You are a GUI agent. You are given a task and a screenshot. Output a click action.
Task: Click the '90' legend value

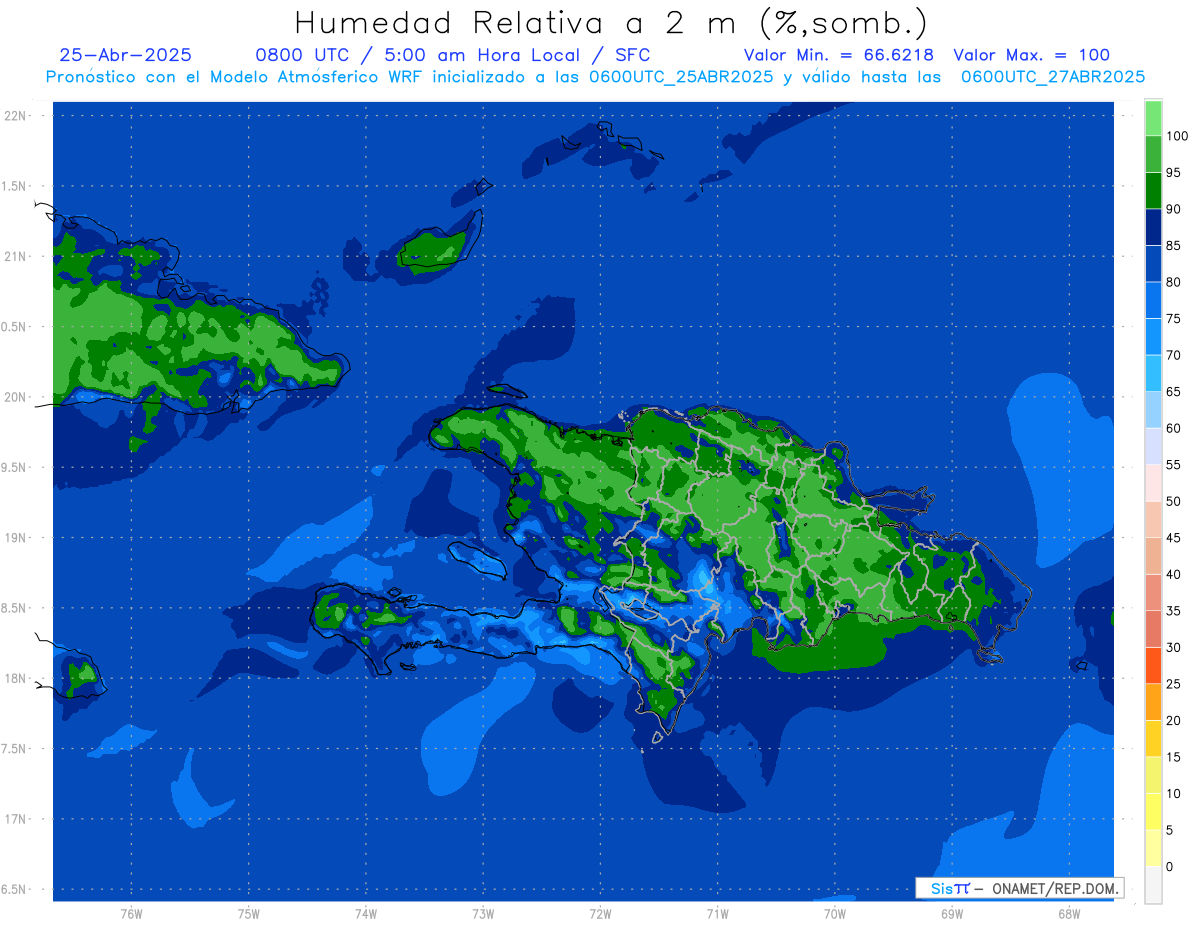[1173, 209]
